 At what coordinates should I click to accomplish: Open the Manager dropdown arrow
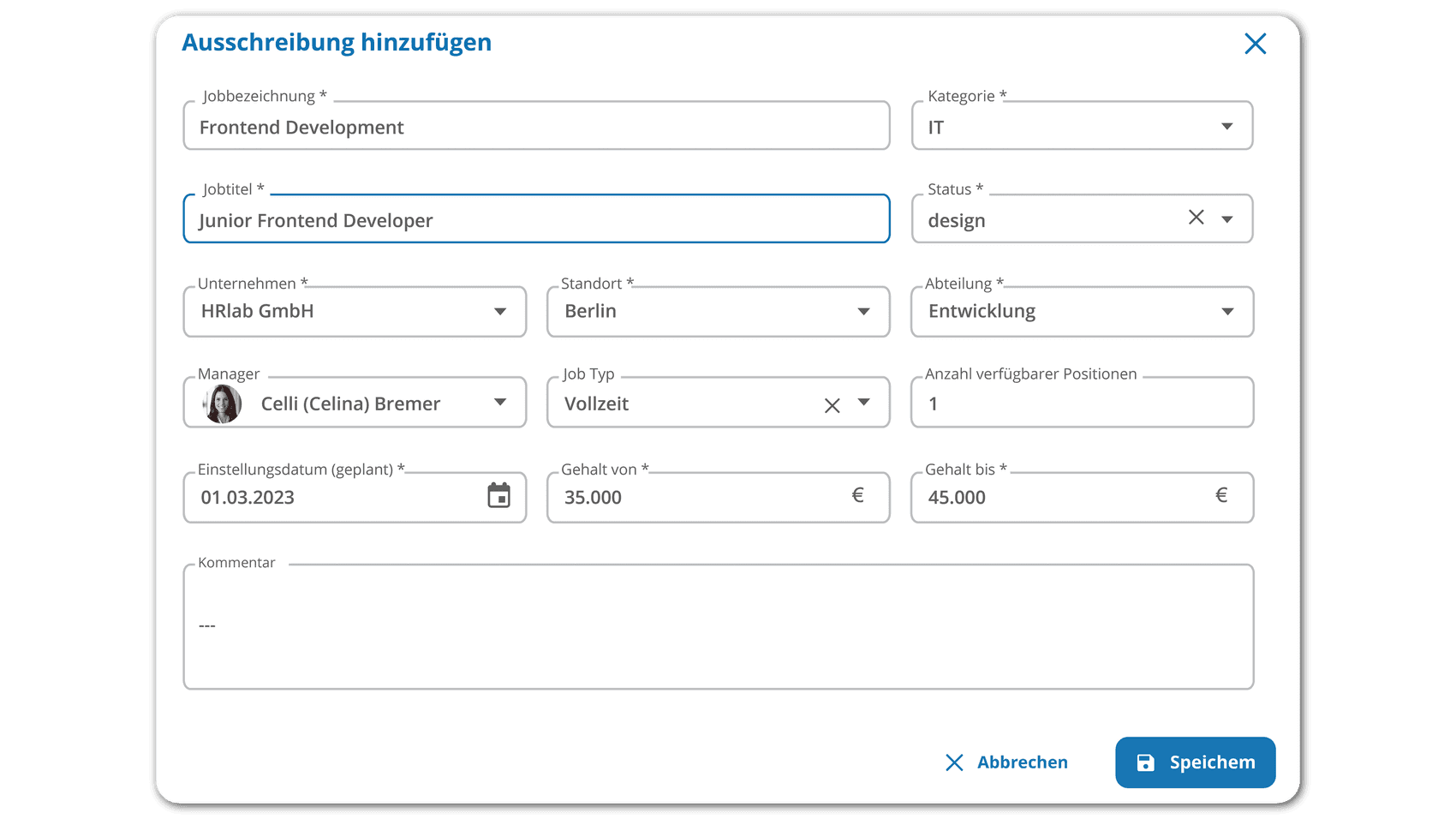501,403
